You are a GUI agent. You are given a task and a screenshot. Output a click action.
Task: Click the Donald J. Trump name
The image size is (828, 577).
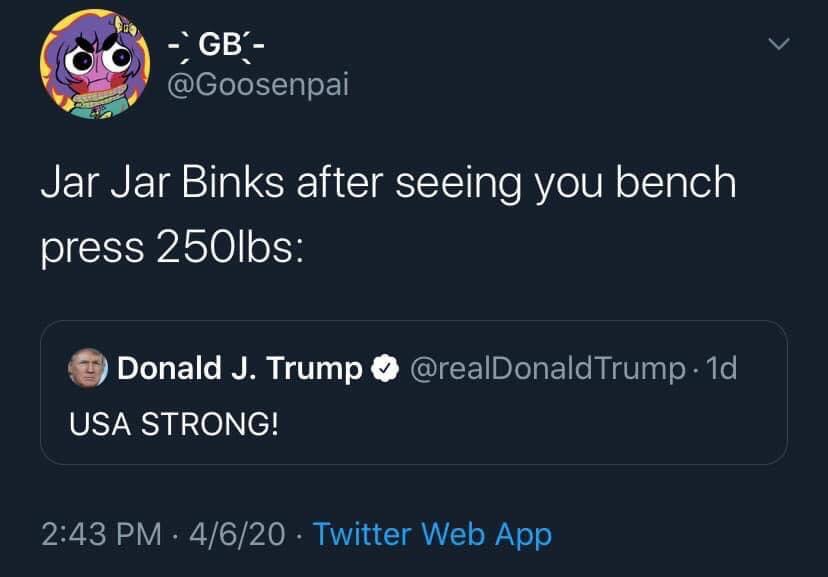coord(239,369)
